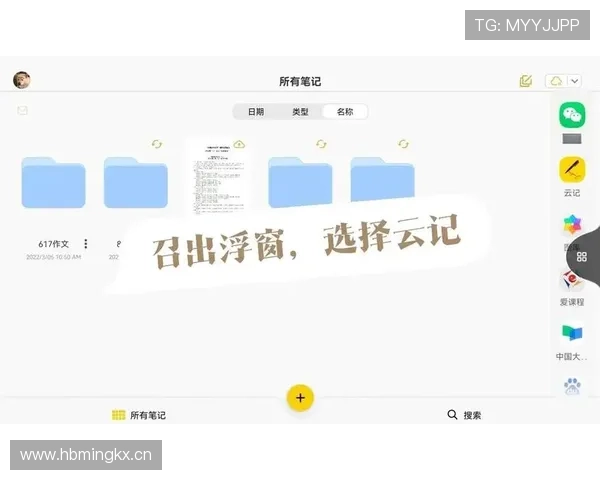This screenshot has height=480, width=600.
Task: Open the sidebar app grid button
Action: (x=582, y=257)
